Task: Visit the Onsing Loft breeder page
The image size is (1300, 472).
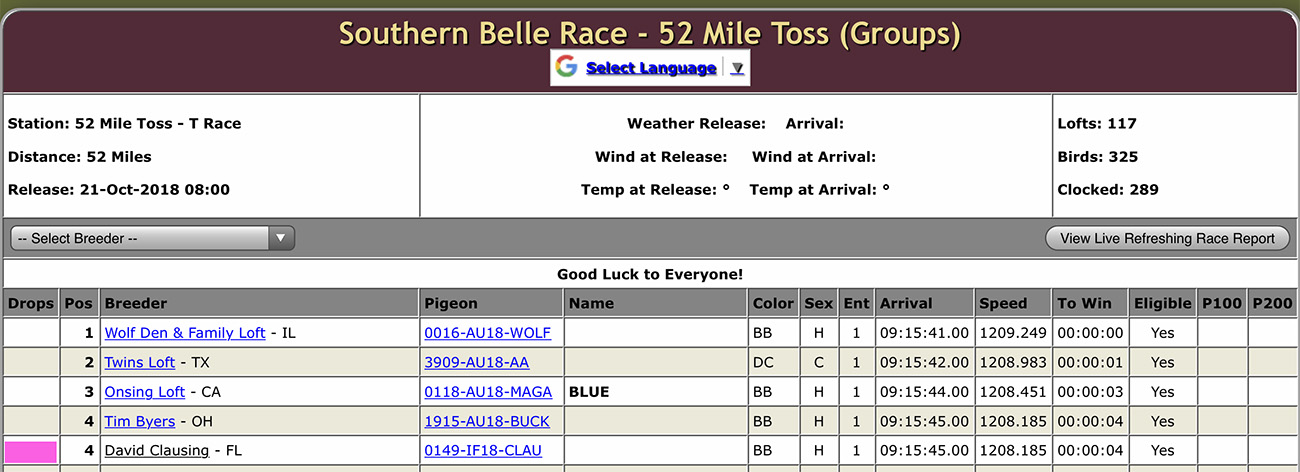Action: 145,392
